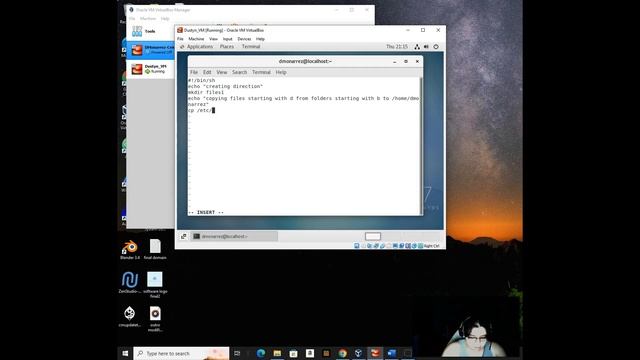Open terminal Help menu
The image size is (640, 360).
click(281, 72)
